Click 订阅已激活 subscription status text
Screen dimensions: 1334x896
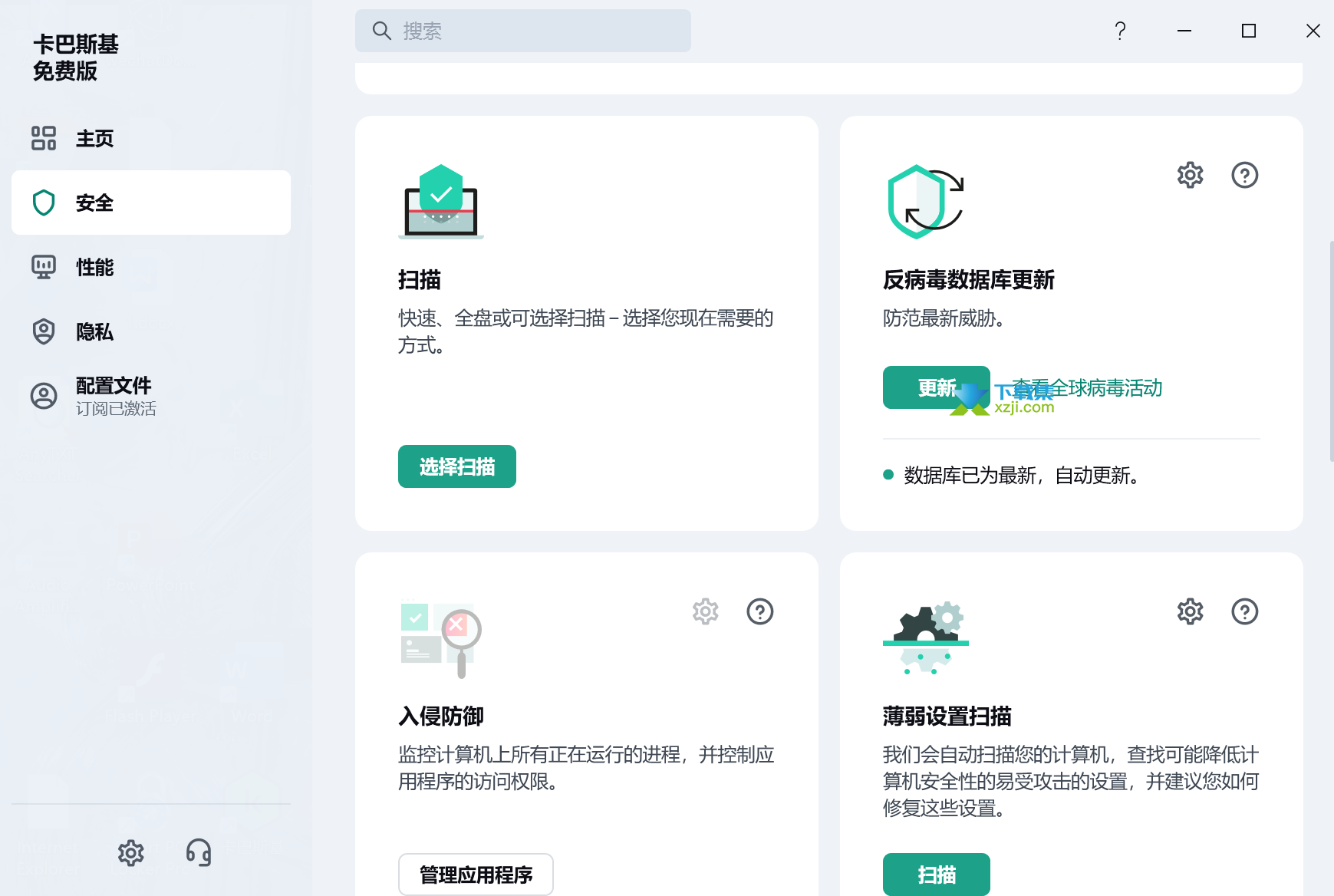tap(116, 409)
